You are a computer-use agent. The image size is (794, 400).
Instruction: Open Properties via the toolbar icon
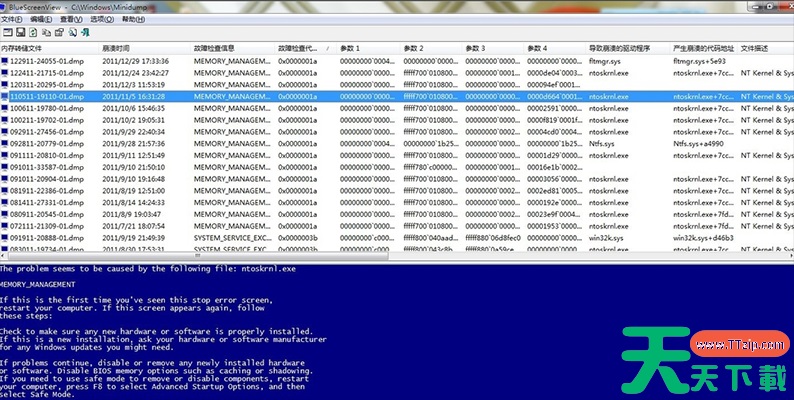pyautogui.click(x=59, y=32)
